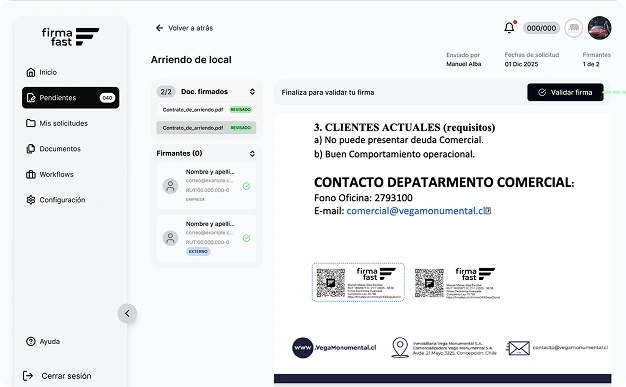
Task: Go back with the Volver a atrás arrow
Action: [159, 28]
